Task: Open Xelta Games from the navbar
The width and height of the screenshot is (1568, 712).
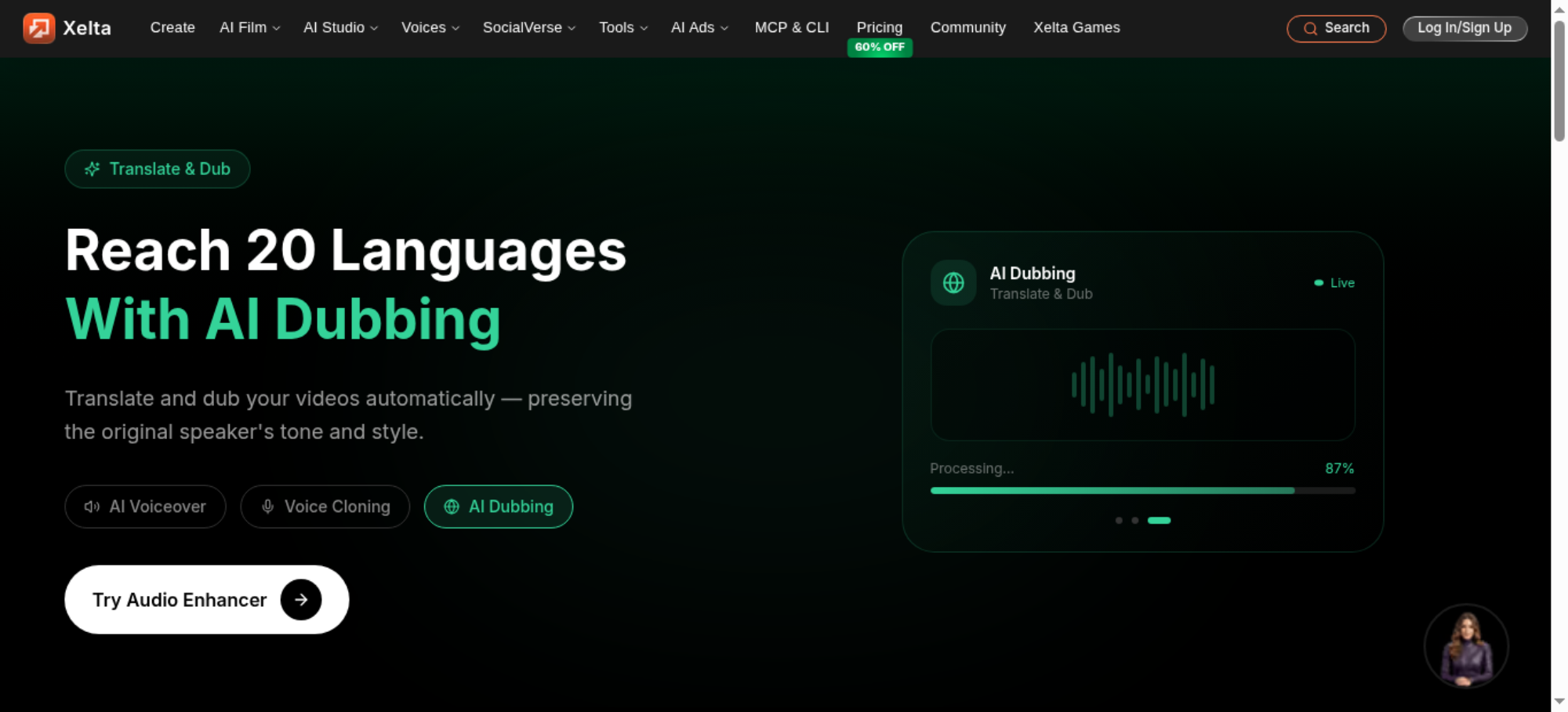Action: click(1076, 28)
